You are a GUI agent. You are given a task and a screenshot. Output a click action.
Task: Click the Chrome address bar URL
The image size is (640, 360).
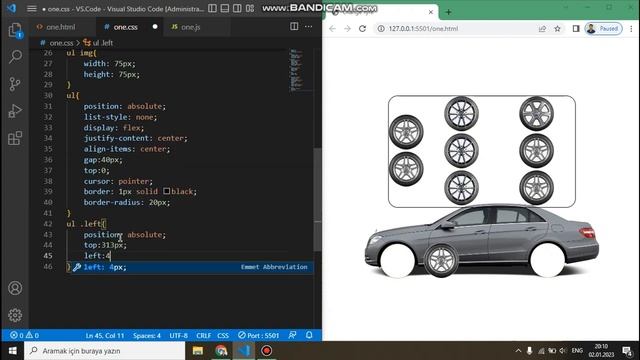pos(423,29)
